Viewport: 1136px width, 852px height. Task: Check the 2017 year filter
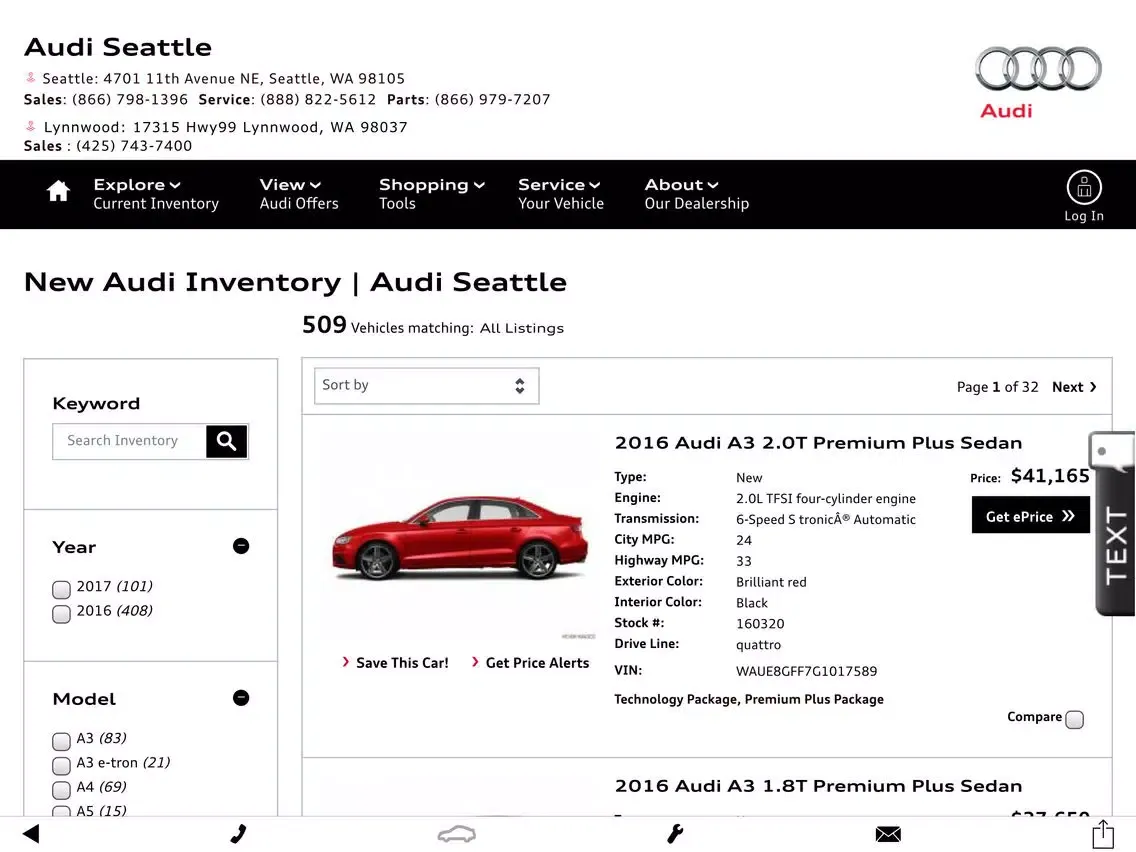(62, 589)
